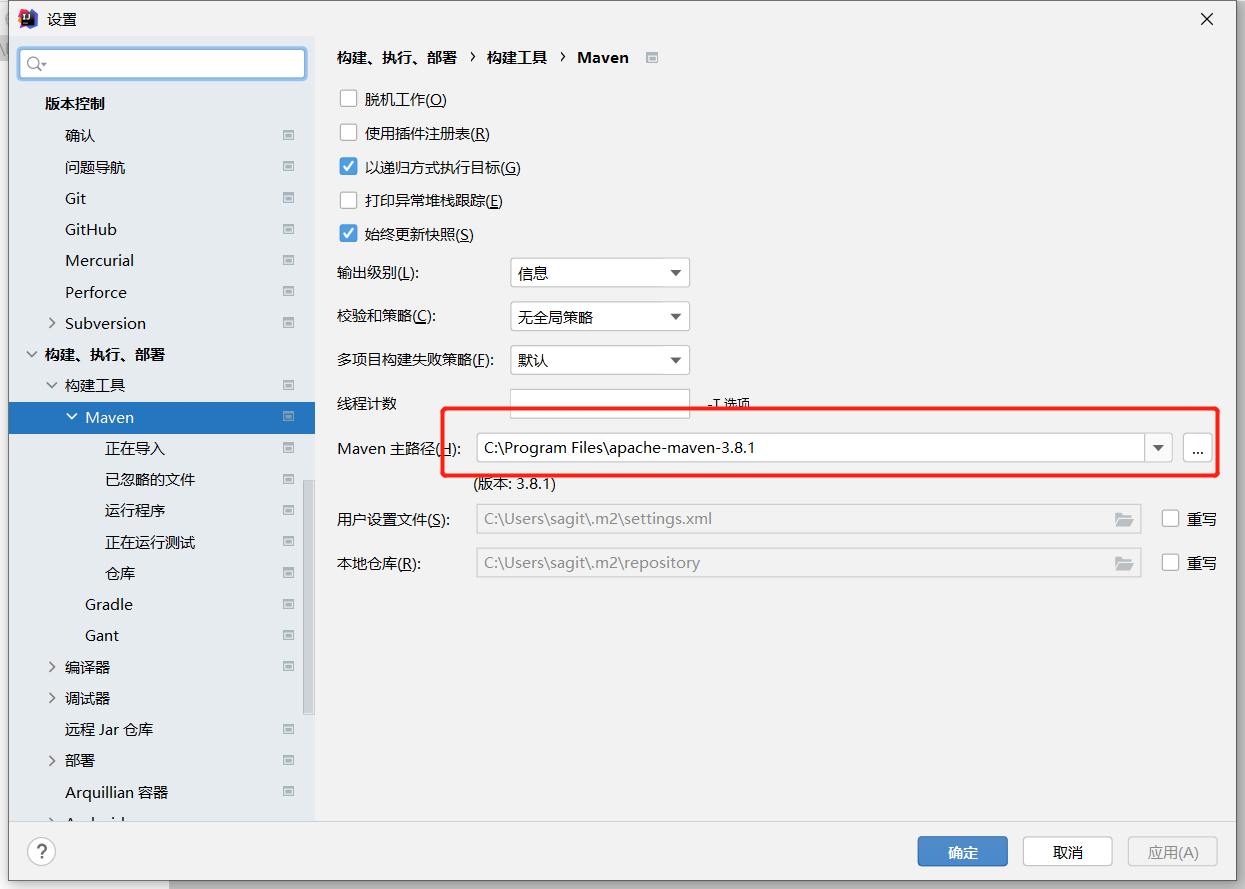Click the project-level icon beside 构建工具
Screen dimensions: 1245x889
coord(288,385)
